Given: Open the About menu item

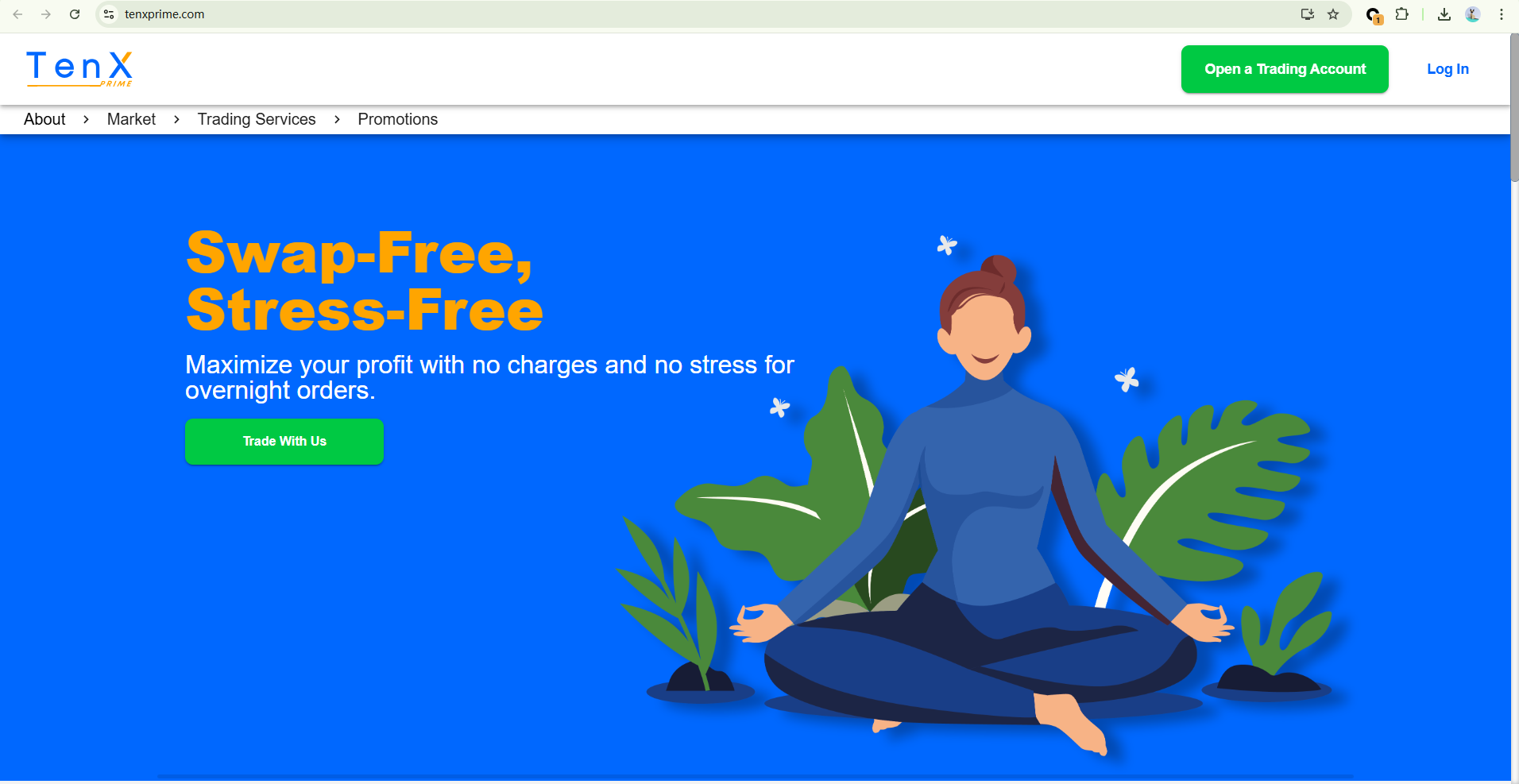Looking at the screenshot, I should [44, 119].
